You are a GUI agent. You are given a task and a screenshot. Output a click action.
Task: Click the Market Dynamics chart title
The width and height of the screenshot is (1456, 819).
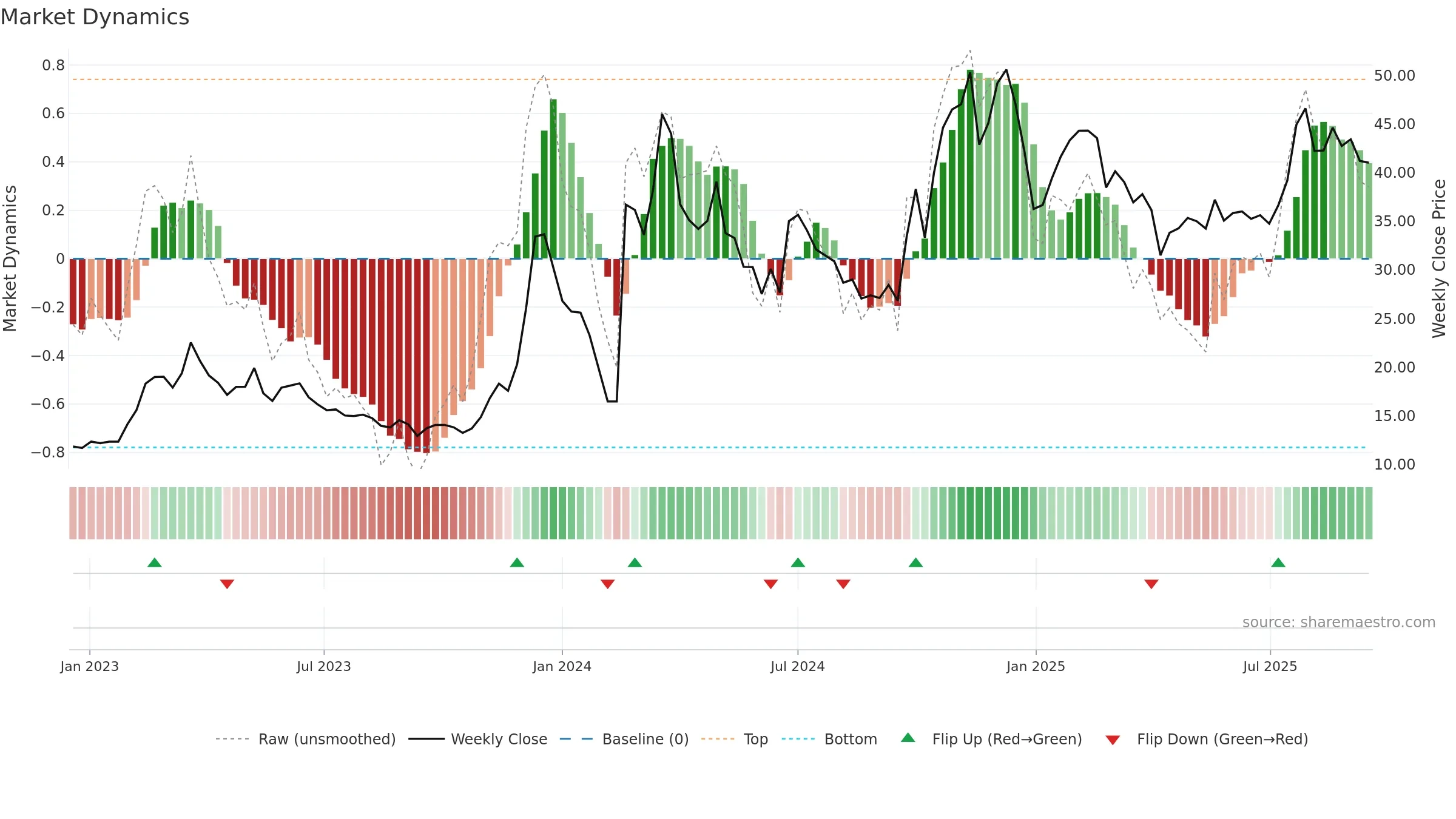click(x=95, y=17)
